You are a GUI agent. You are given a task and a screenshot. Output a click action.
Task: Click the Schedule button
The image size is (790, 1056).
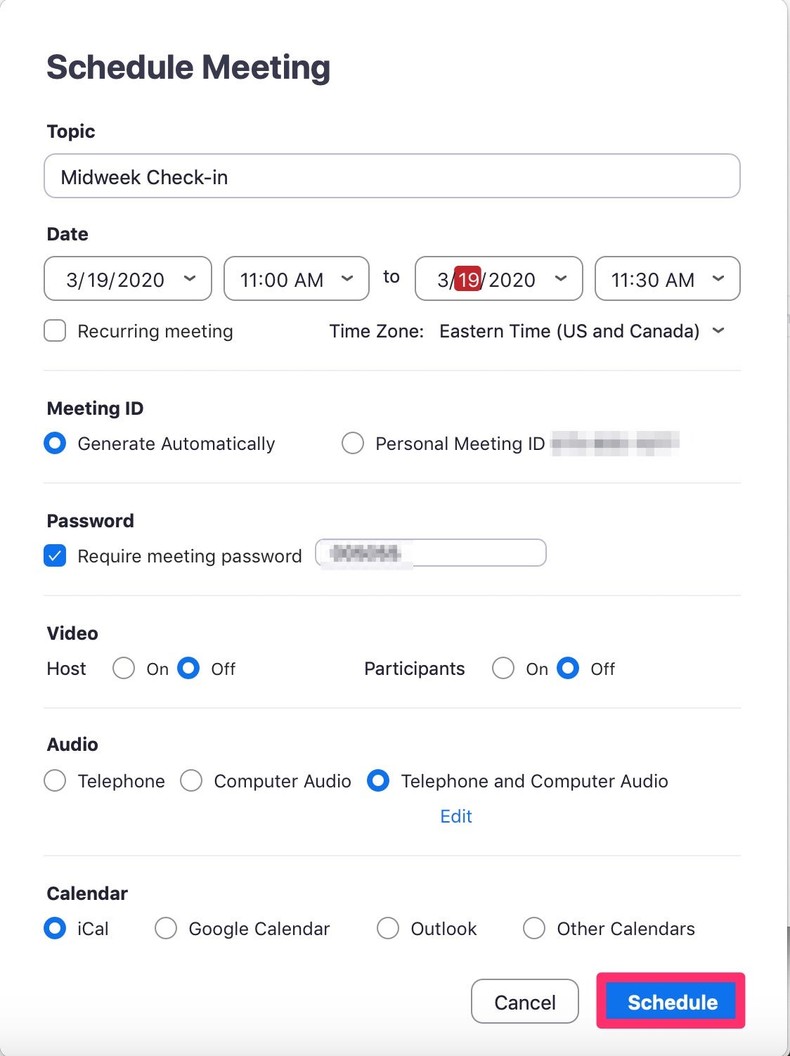(x=670, y=1001)
